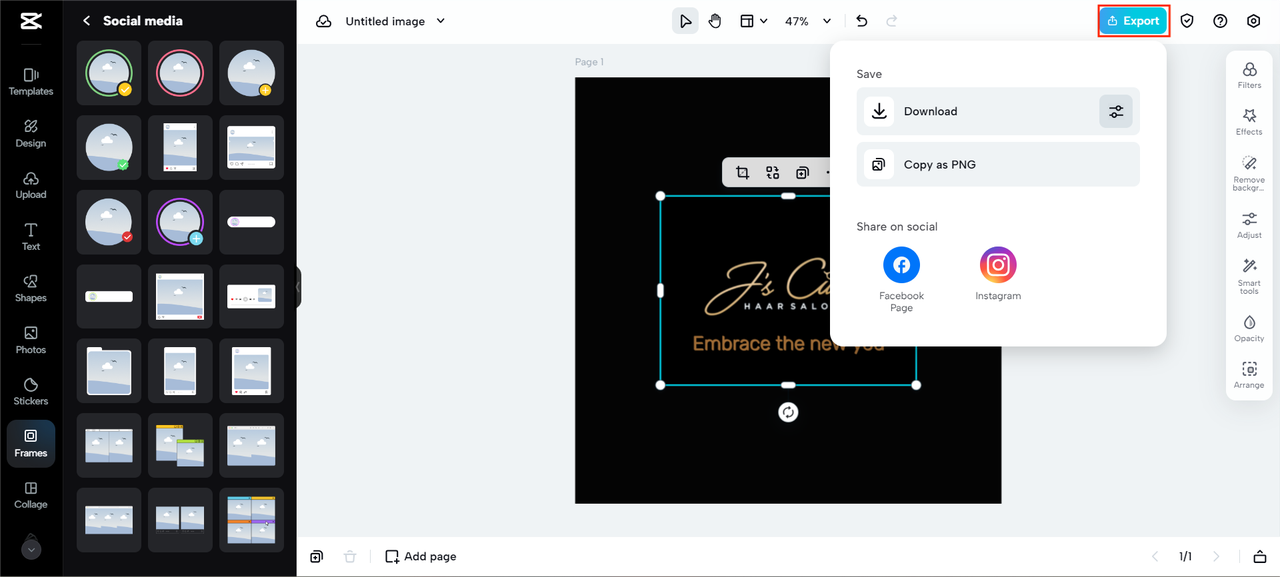
Task: Select the hand pan tool
Action: tap(715, 21)
